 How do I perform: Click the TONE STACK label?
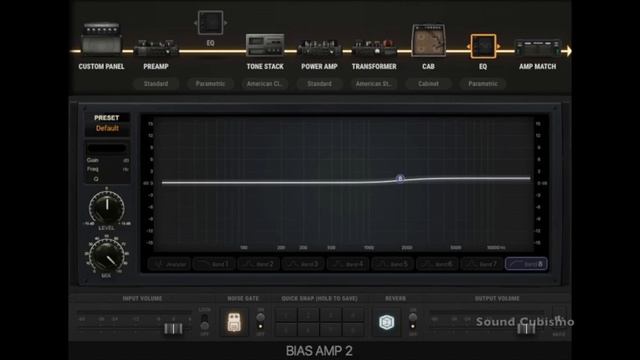click(x=265, y=67)
